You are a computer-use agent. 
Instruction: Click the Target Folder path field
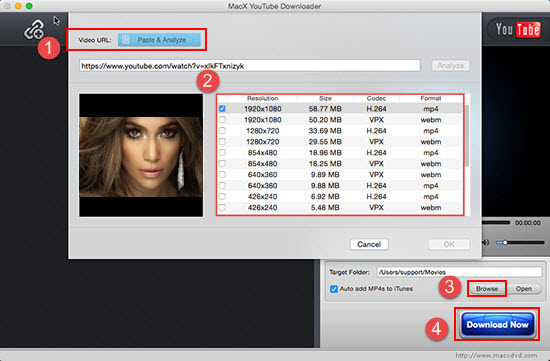[459, 272]
